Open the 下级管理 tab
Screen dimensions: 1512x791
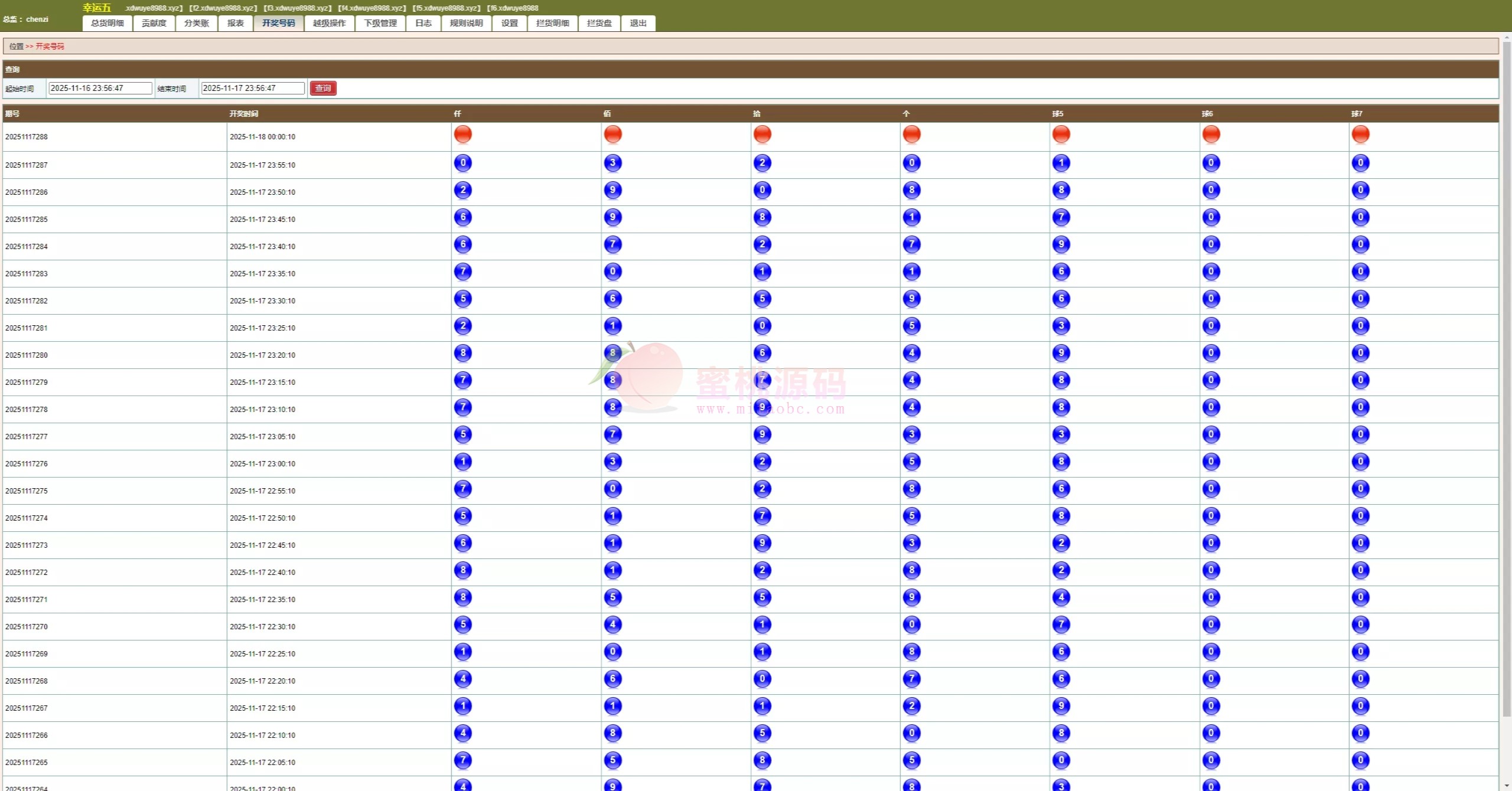[x=380, y=23]
